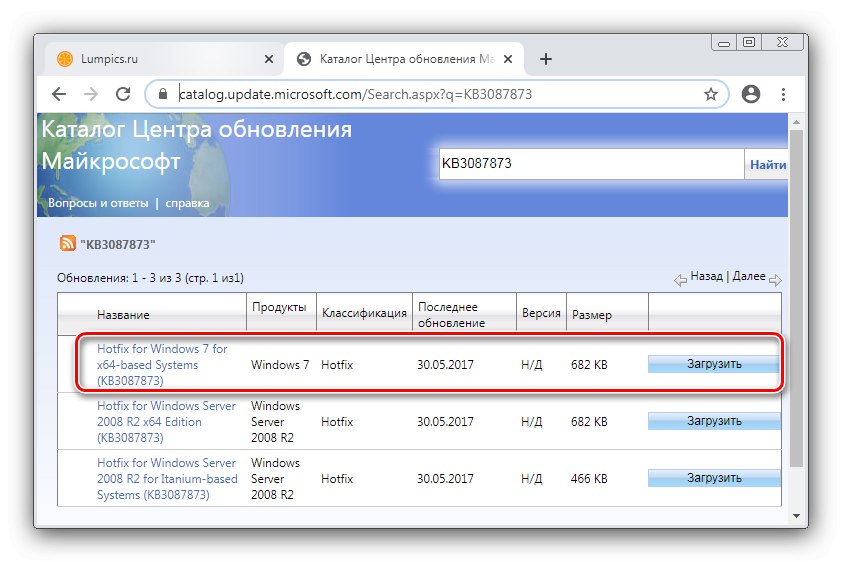842x562 pixels.
Task: Sort by the Последнее обновление column header
Action: [x=451, y=315]
